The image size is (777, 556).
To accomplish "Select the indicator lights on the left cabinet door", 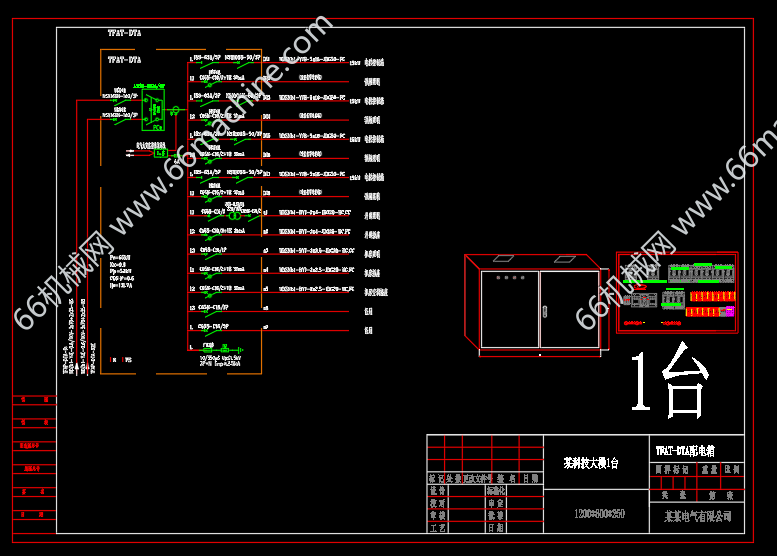I will (x=509, y=277).
